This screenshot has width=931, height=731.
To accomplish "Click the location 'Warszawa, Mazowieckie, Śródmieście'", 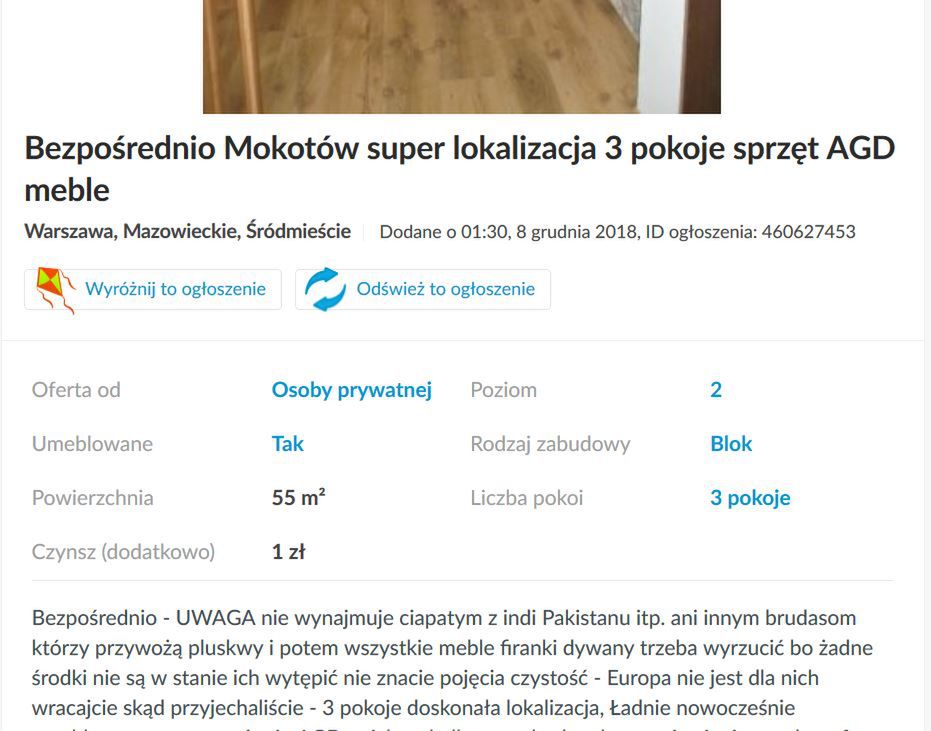I will tap(188, 231).
